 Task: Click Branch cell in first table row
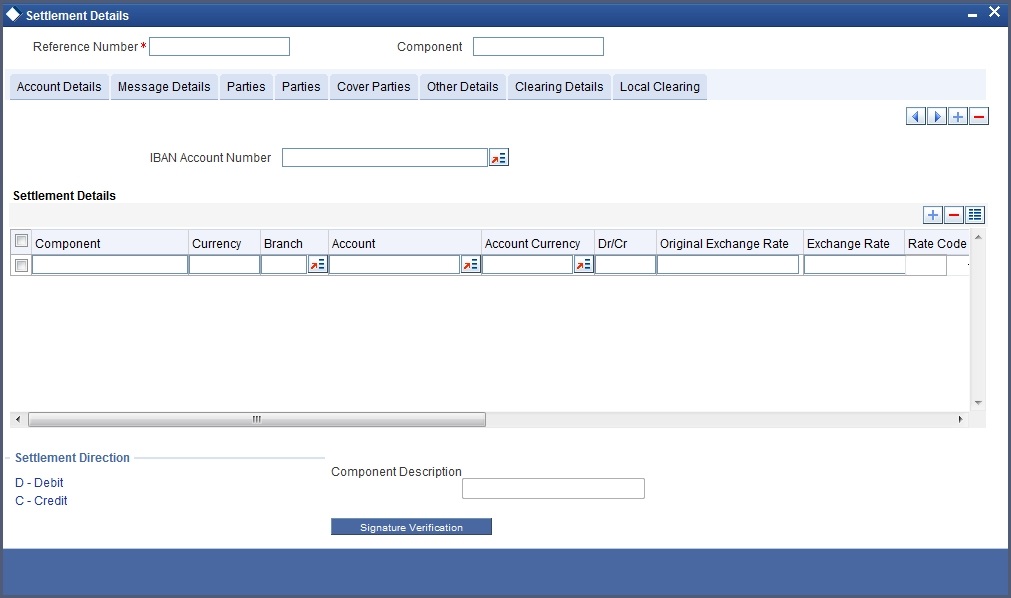pos(284,264)
